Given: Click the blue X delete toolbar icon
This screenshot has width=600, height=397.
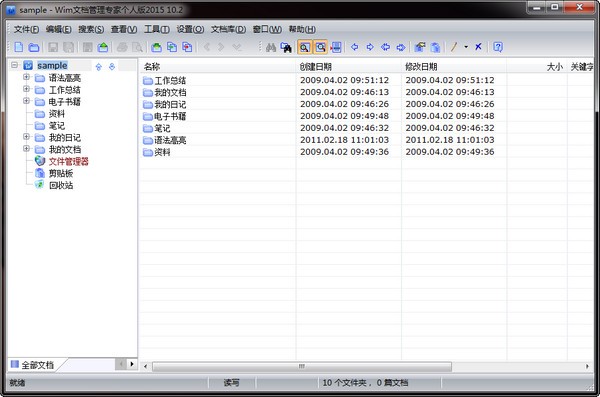Looking at the screenshot, I should [x=478, y=47].
